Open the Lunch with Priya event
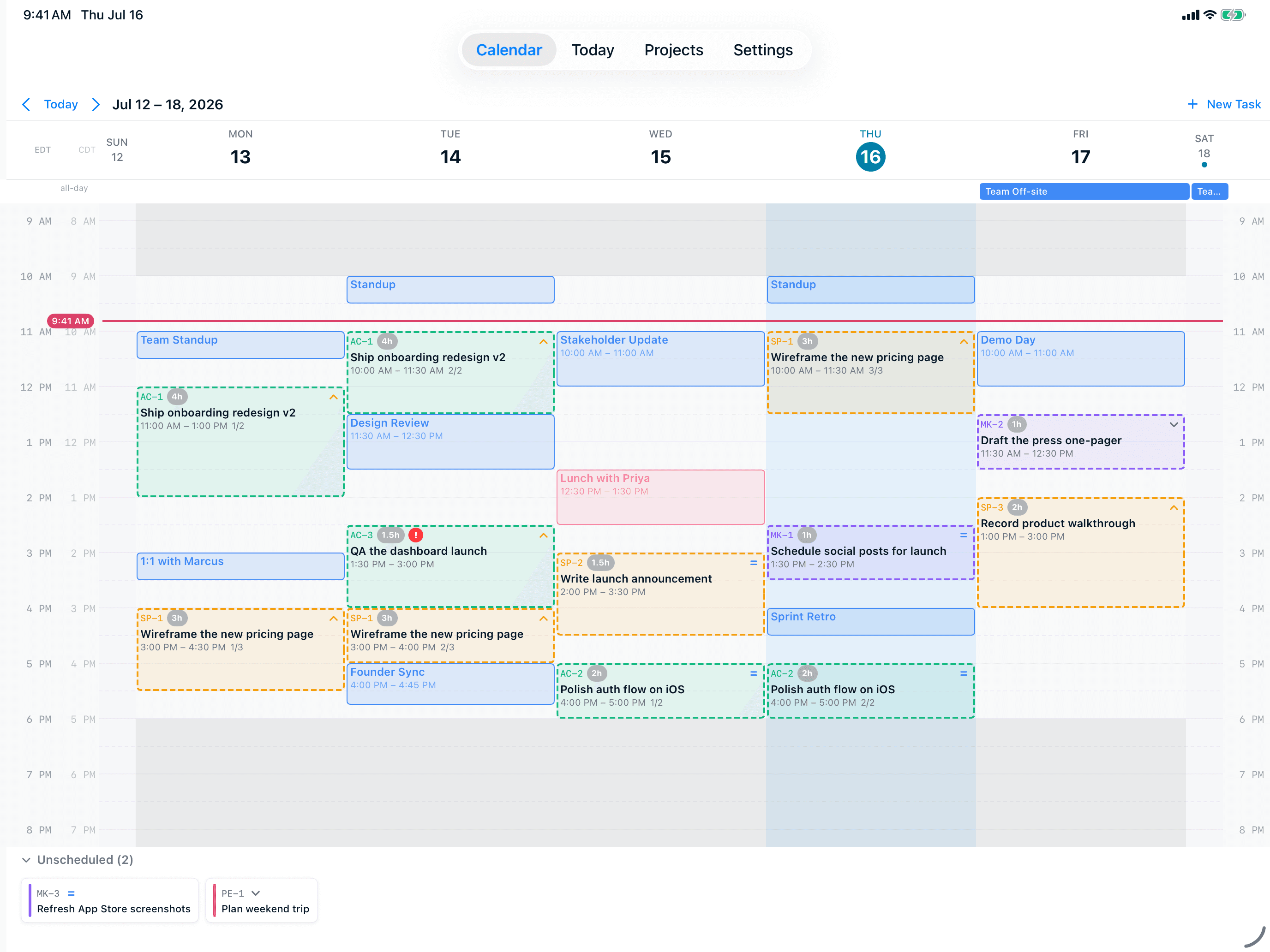Viewport: 1270px width, 952px height. click(x=661, y=497)
